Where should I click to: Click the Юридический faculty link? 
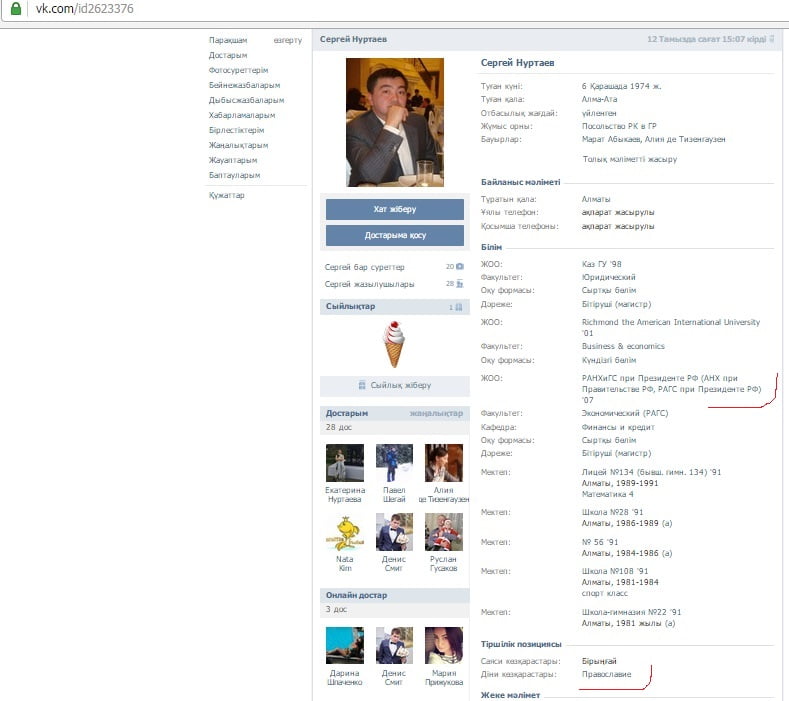tap(608, 277)
